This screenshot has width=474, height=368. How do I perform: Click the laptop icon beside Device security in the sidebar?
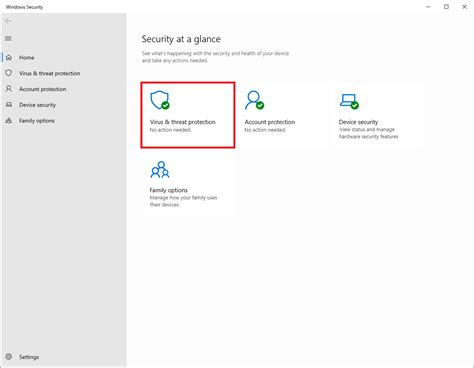coord(9,105)
